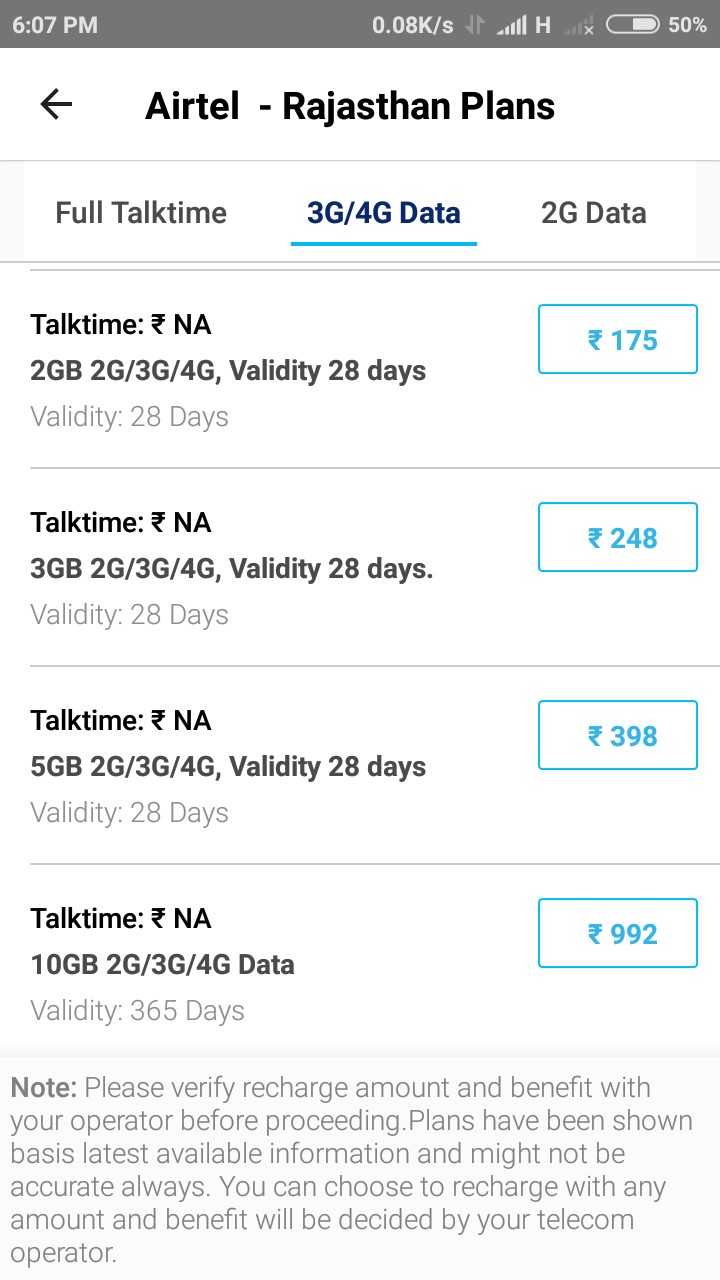
Task: Tap the 3GB 2G/3G/4G plan description
Action: (232, 569)
